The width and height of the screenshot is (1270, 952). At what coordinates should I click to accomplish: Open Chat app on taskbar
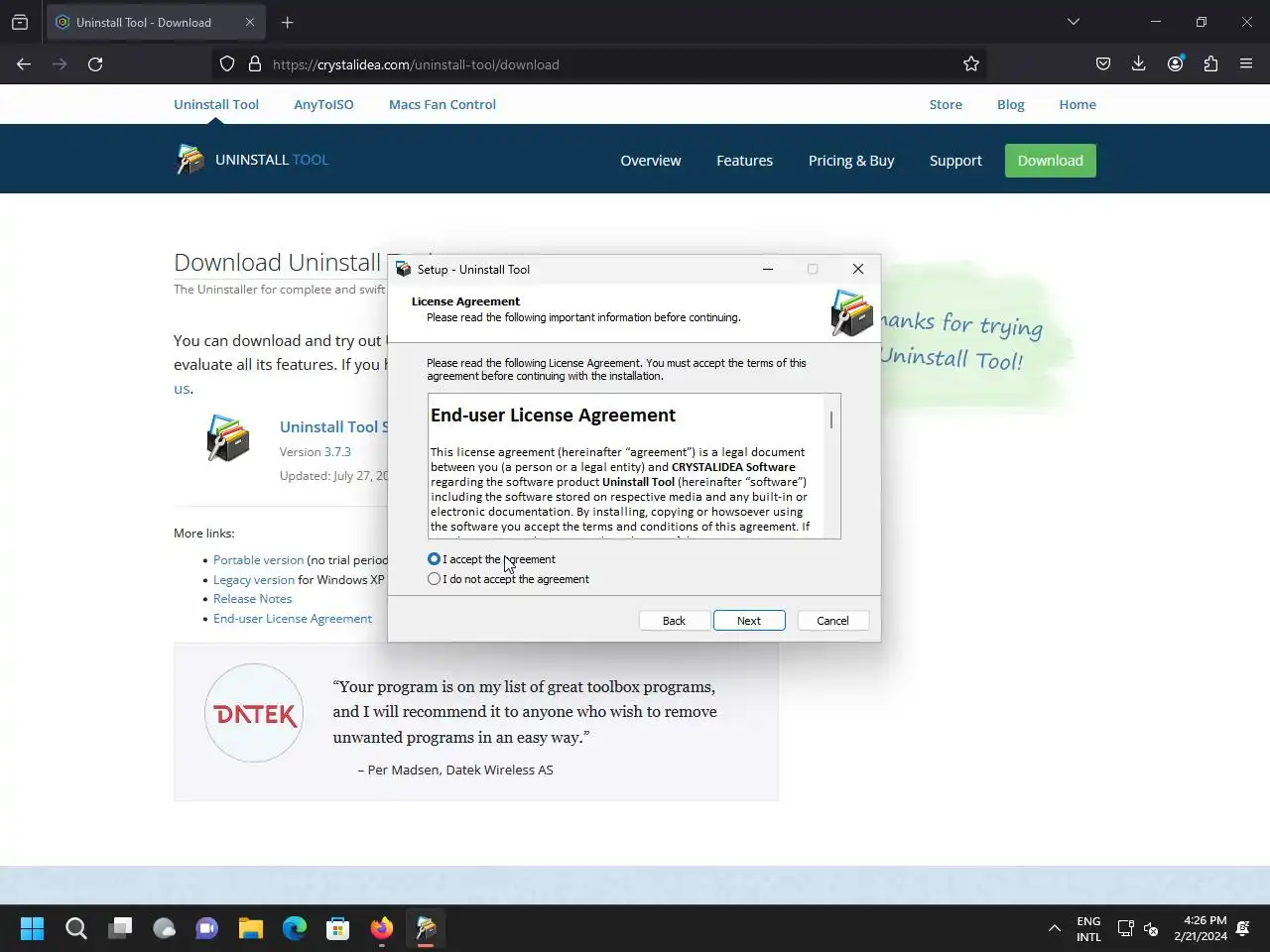point(206,928)
